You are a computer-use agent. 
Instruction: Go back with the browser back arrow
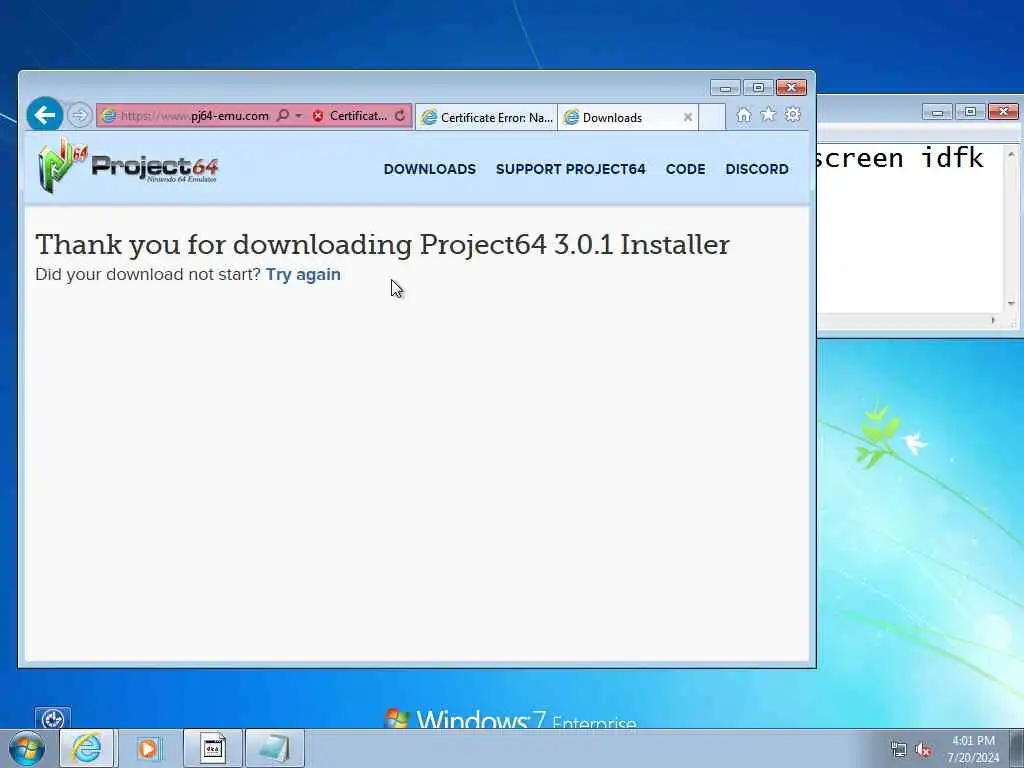[x=44, y=115]
